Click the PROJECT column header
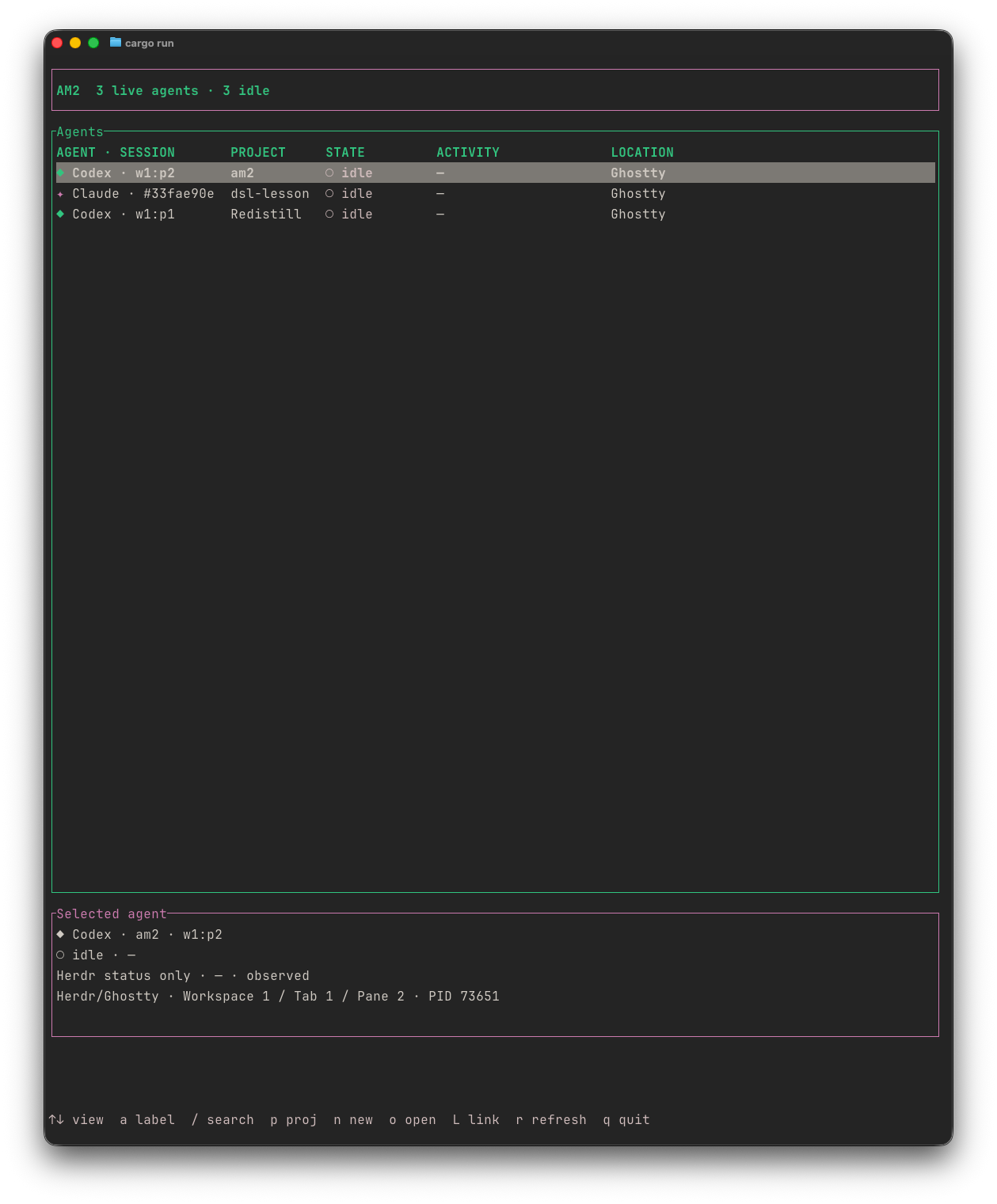 [258, 152]
